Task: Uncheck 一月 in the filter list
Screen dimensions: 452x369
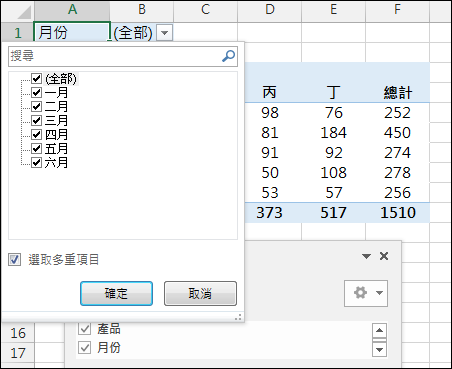Action: pos(36,93)
